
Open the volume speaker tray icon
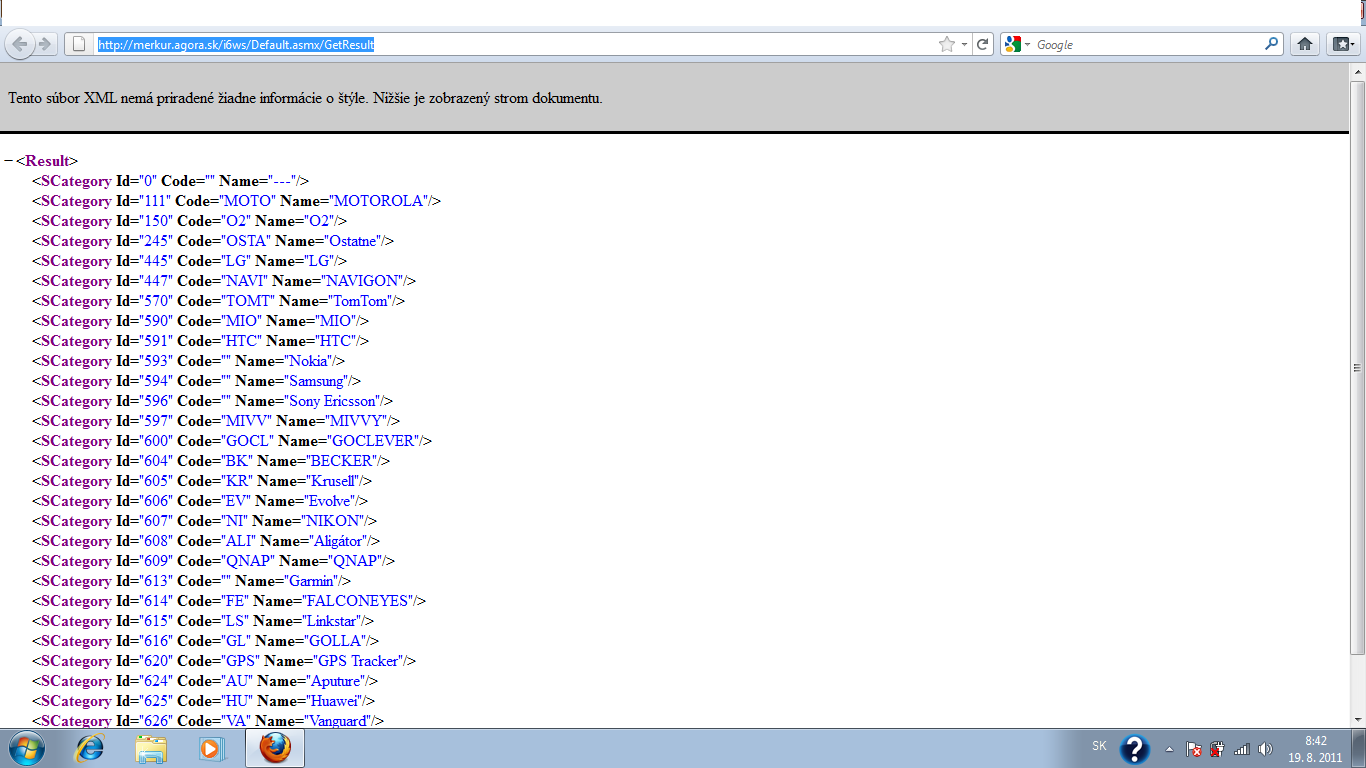click(x=1265, y=749)
